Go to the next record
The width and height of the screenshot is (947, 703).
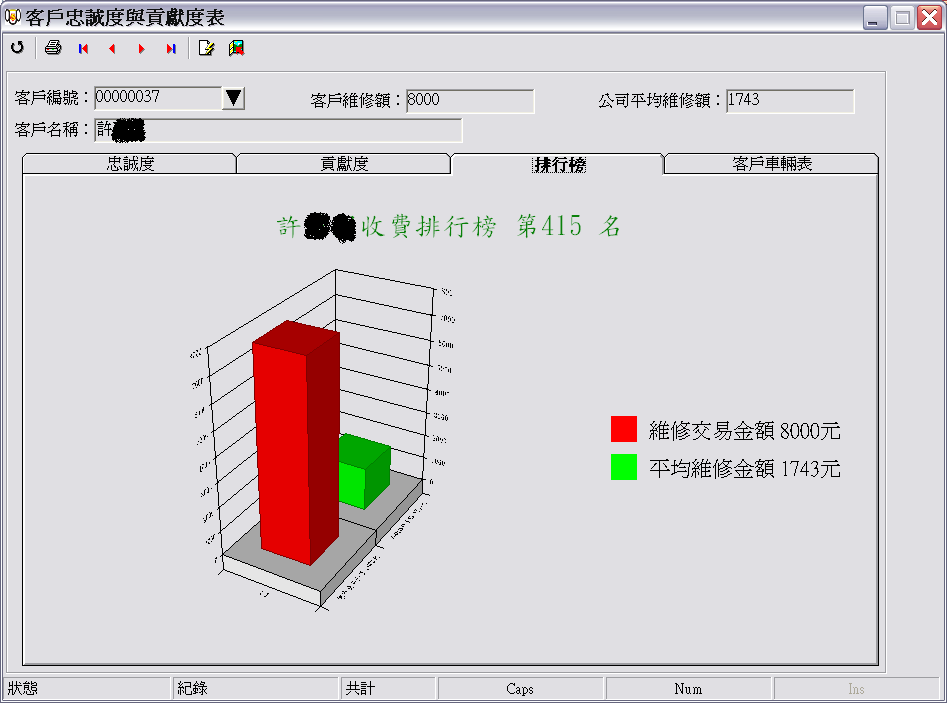[141, 48]
